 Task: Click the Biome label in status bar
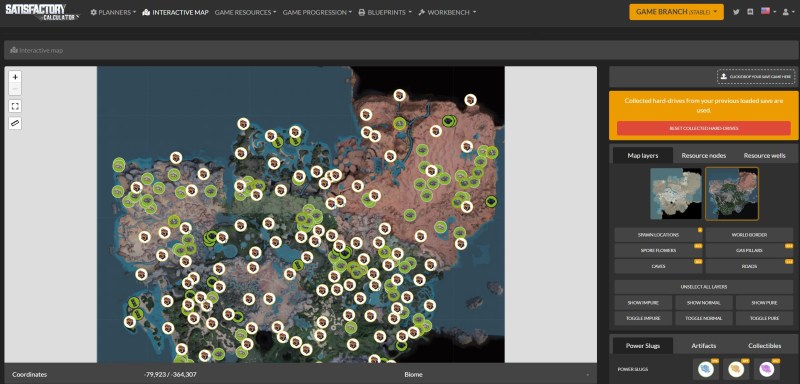tap(413, 374)
